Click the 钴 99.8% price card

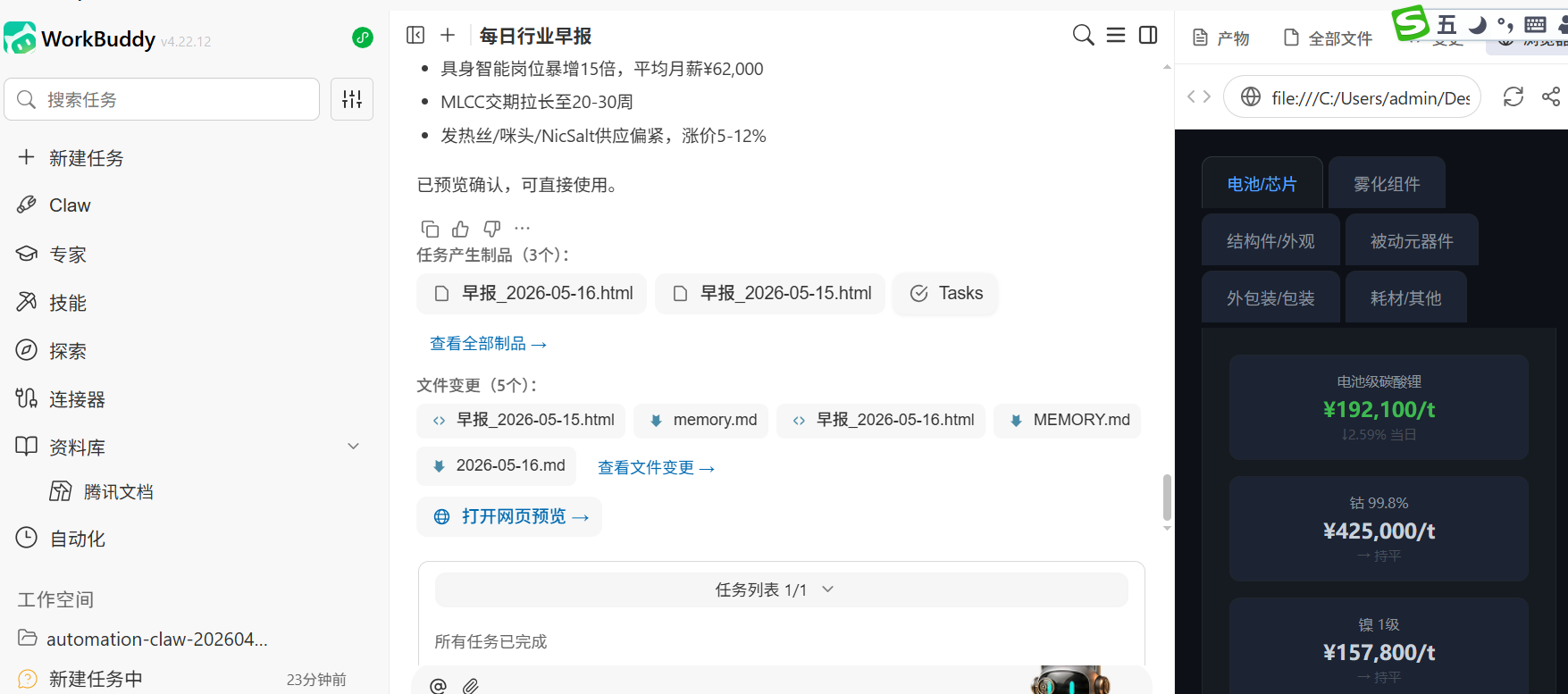[x=1379, y=529]
